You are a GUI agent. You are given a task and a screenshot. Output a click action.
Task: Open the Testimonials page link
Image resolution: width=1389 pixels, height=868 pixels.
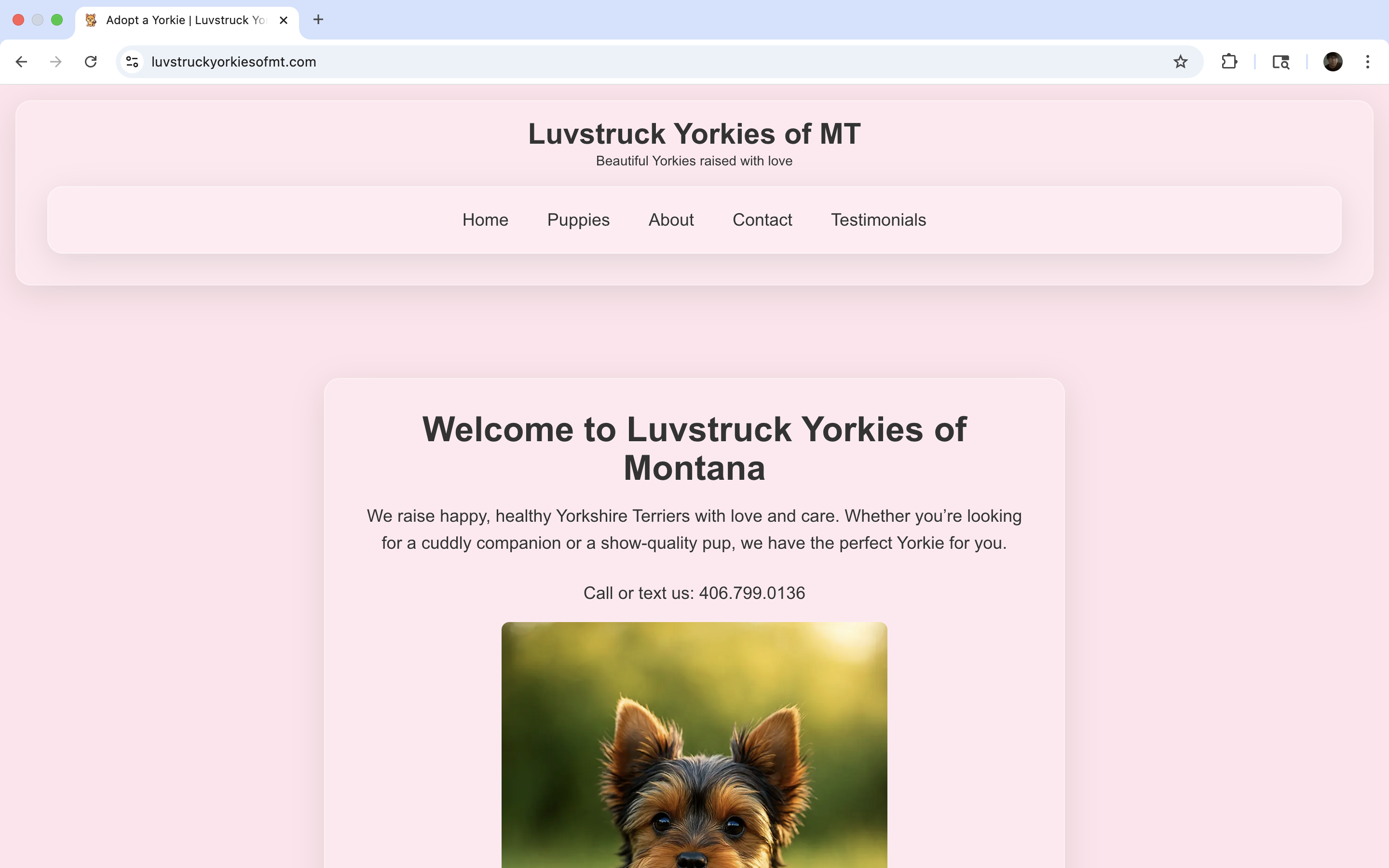click(878, 220)
